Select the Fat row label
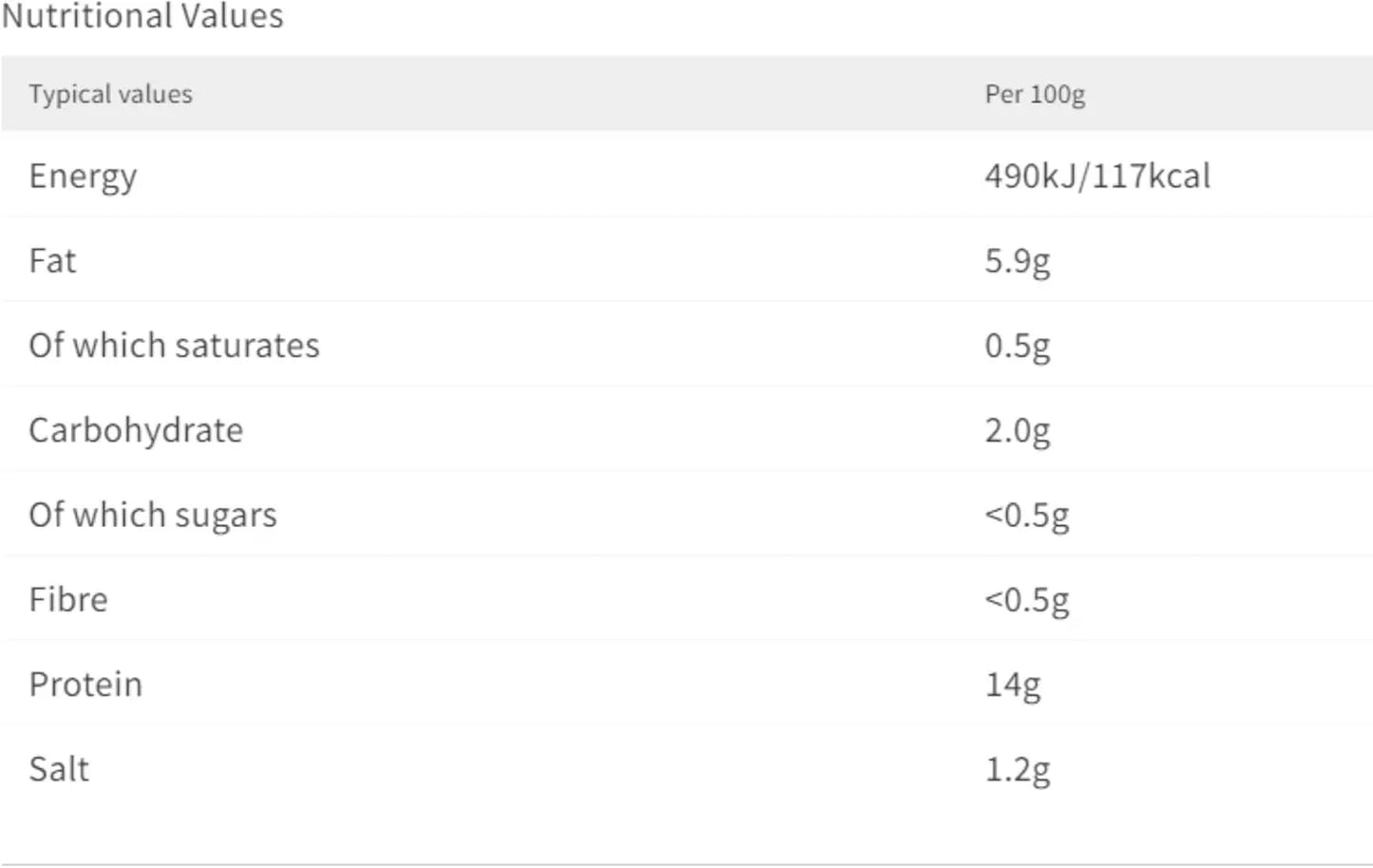The image size is (1373, 868). coord(52,261)
